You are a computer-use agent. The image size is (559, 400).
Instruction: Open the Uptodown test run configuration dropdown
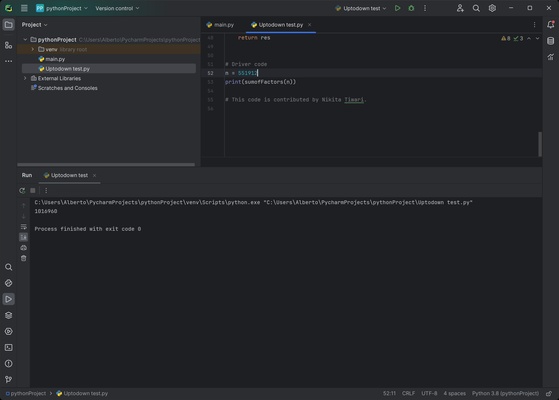pos(361,8)
